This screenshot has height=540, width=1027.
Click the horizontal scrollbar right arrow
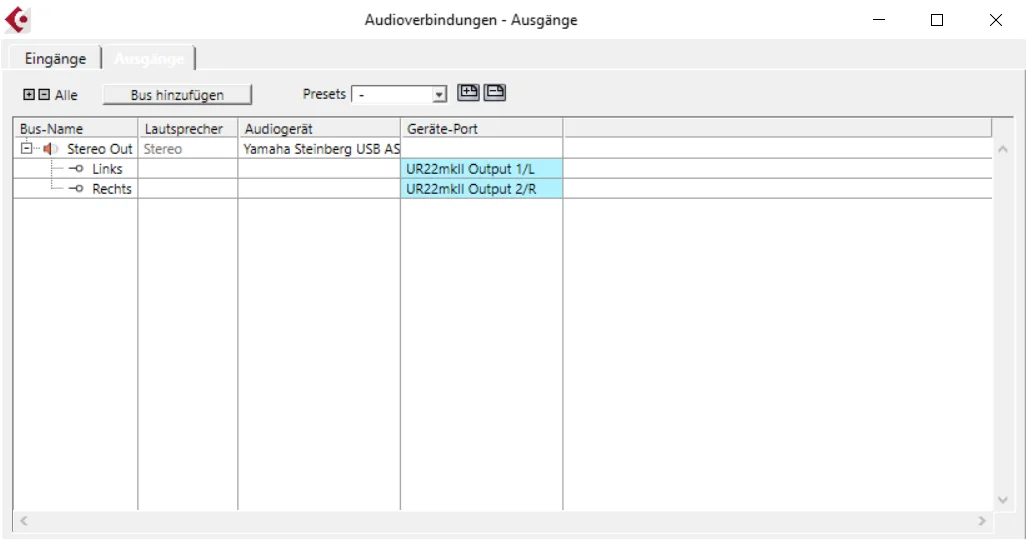[982, 521]
